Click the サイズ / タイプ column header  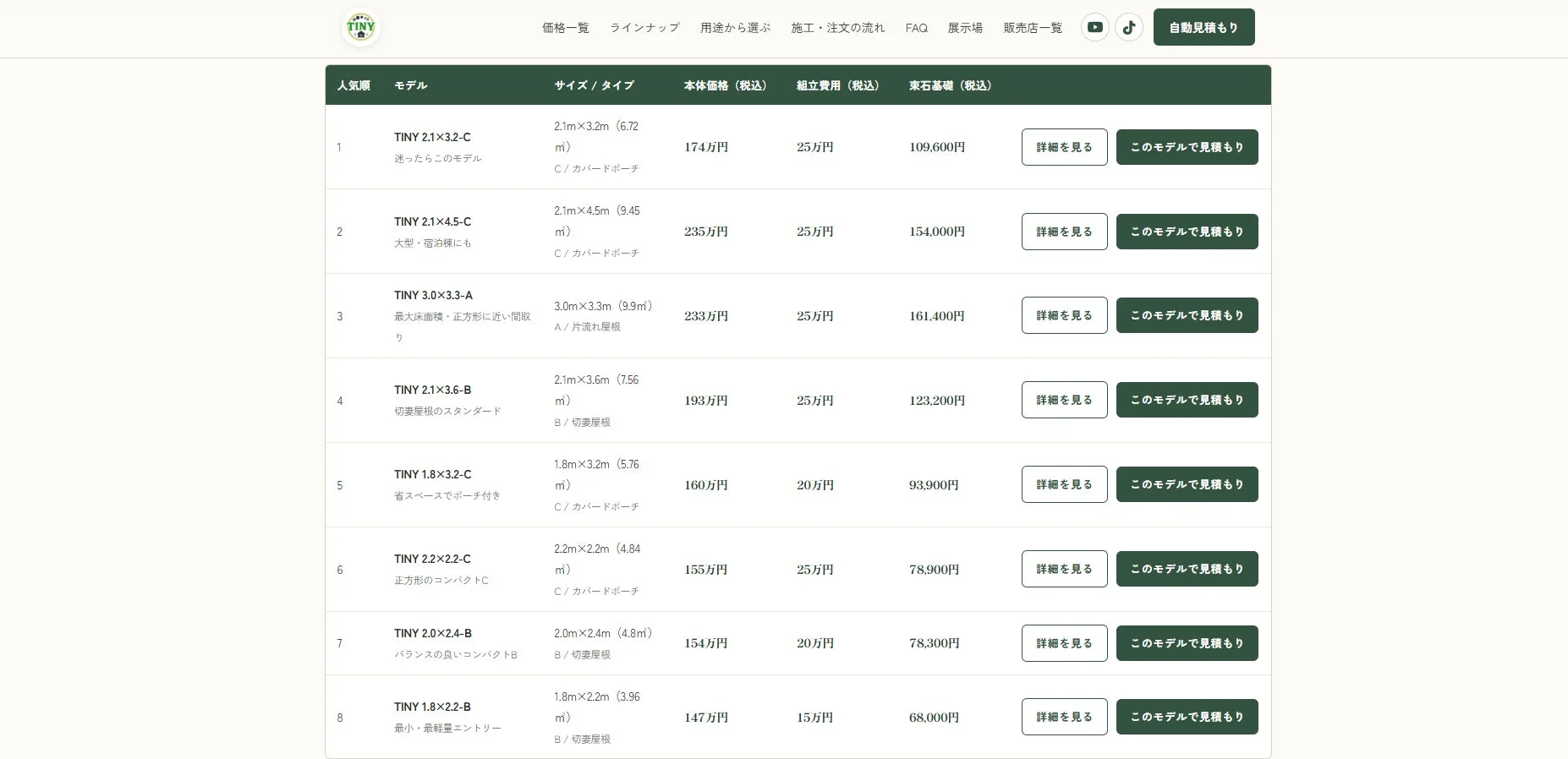(594, 85)
